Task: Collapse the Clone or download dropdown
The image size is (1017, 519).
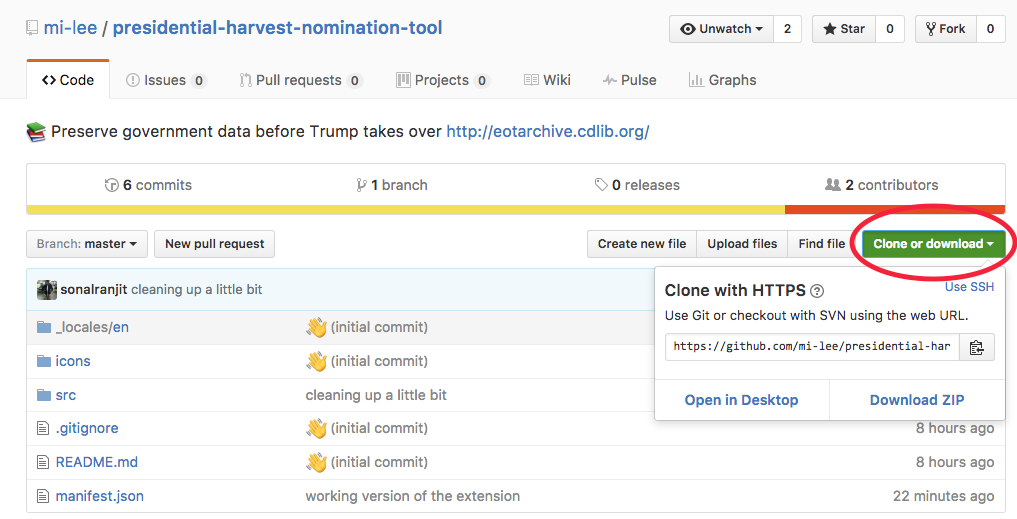Action: pyautogui.click(x=933, y=244)
